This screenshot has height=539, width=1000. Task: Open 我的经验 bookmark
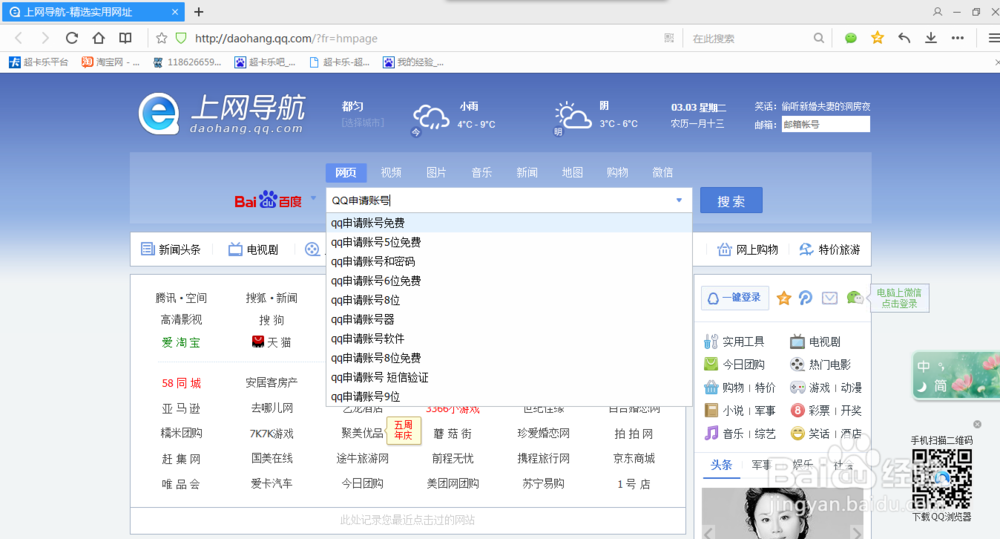413,62
